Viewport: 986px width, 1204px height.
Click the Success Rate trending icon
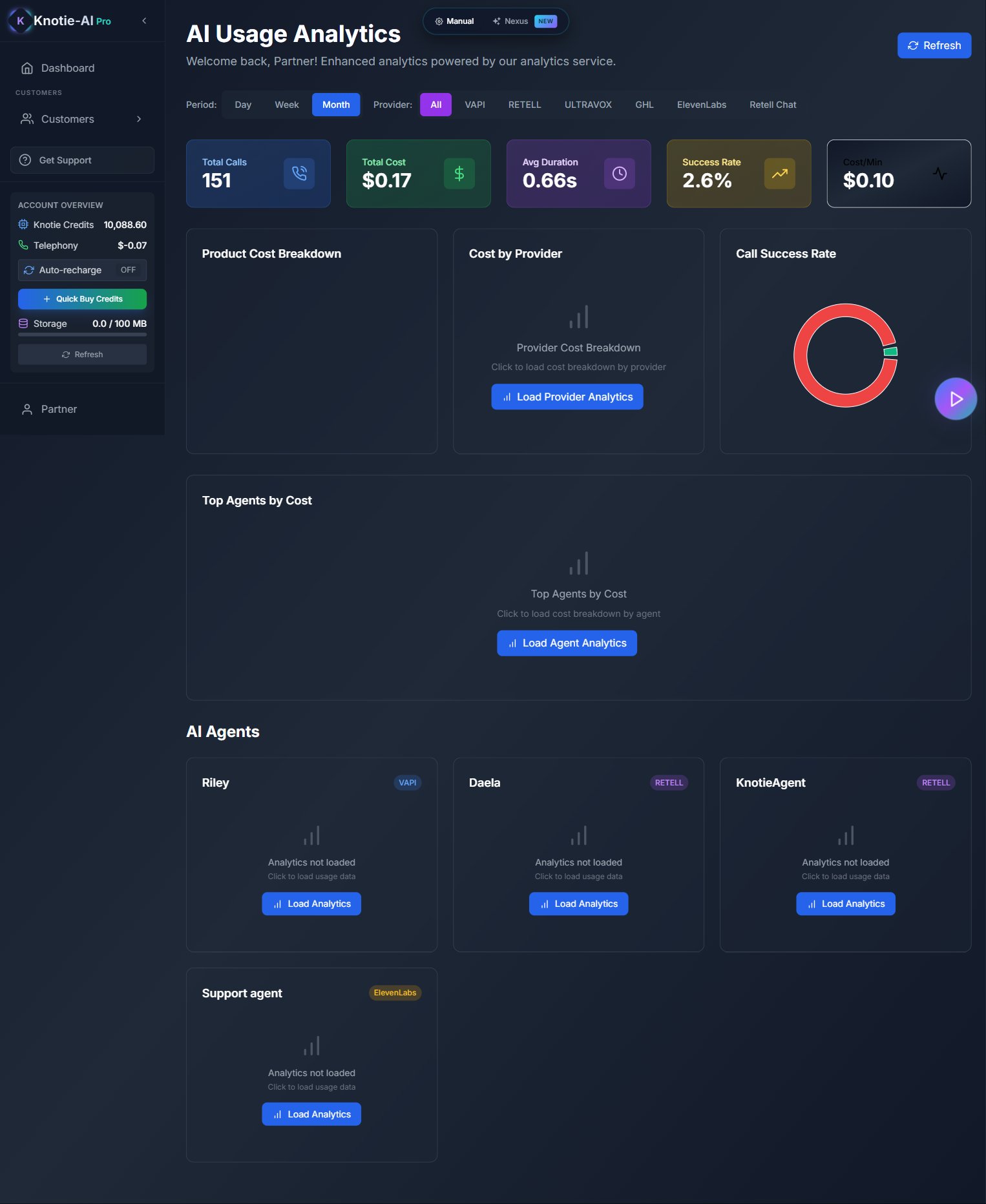tap(780, 173)
